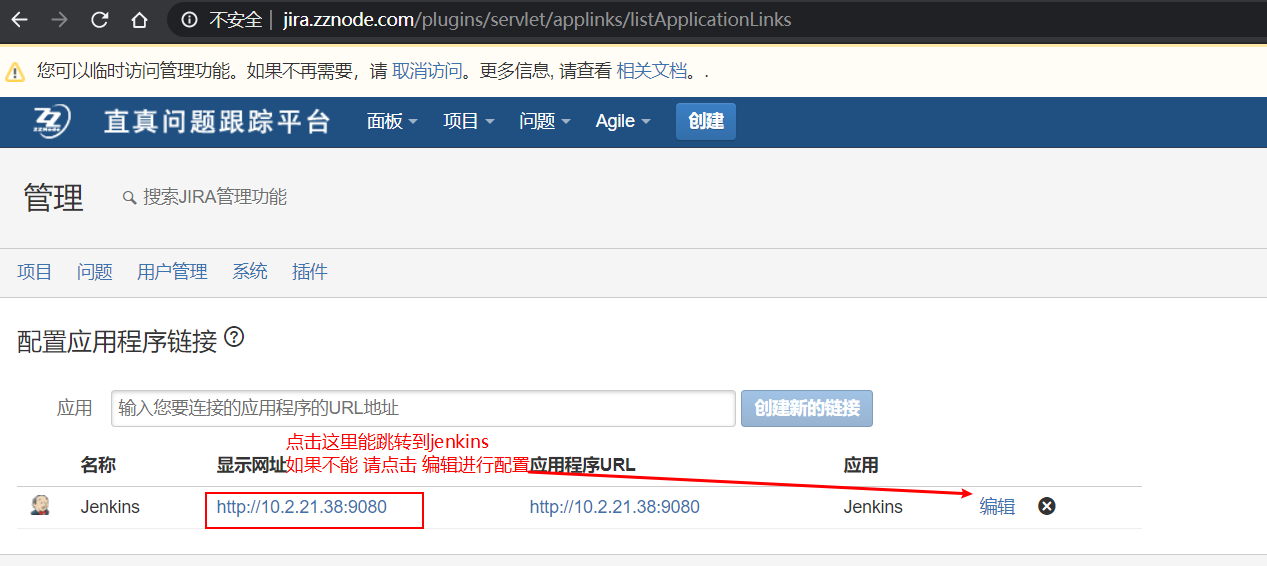The height and width of the screenshot is (566, 1267).
Task: Open the 插件 admin tab
Action: (x=310, y=272)
